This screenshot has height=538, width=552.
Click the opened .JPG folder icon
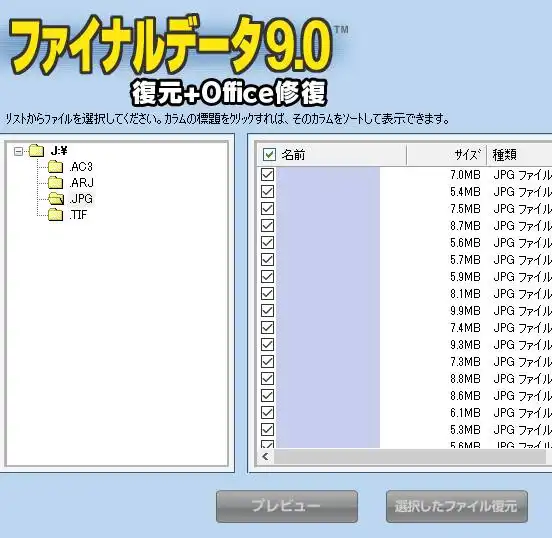pyautogui.click(x=56, y=199)
